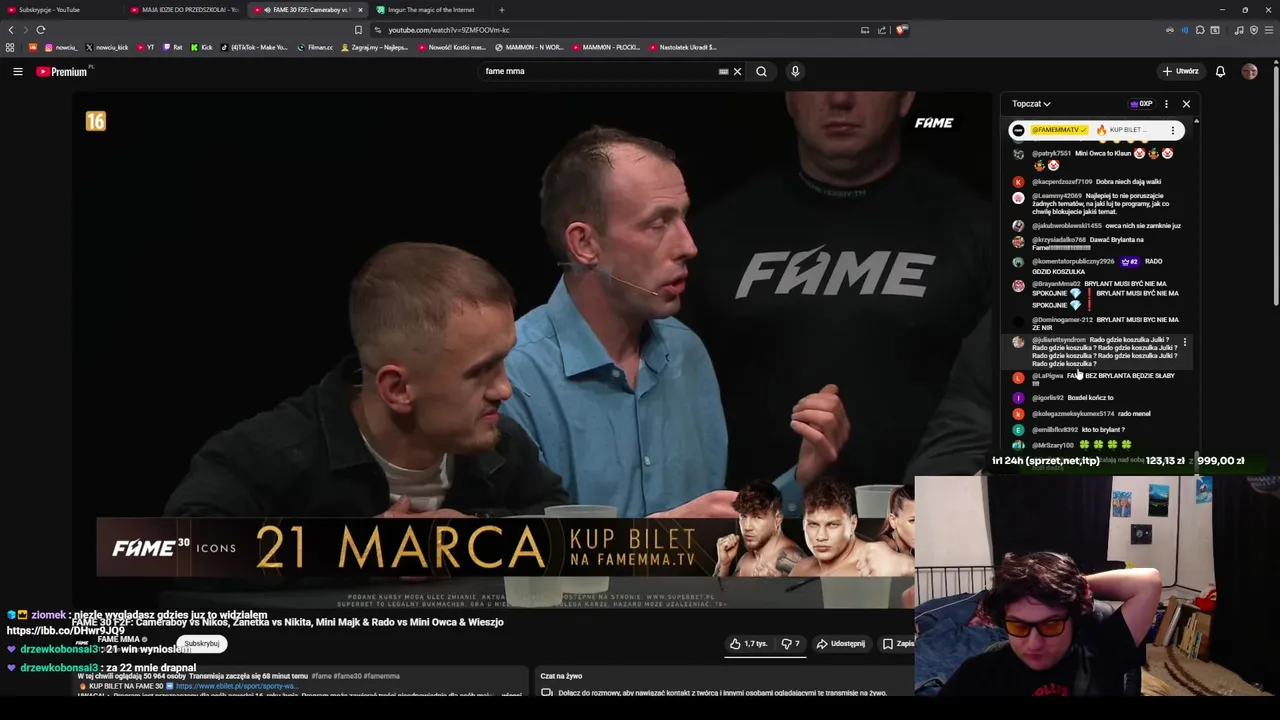Clear the 'fame mma' search text
Screen dimensions: 1280x720
(737, 71)
